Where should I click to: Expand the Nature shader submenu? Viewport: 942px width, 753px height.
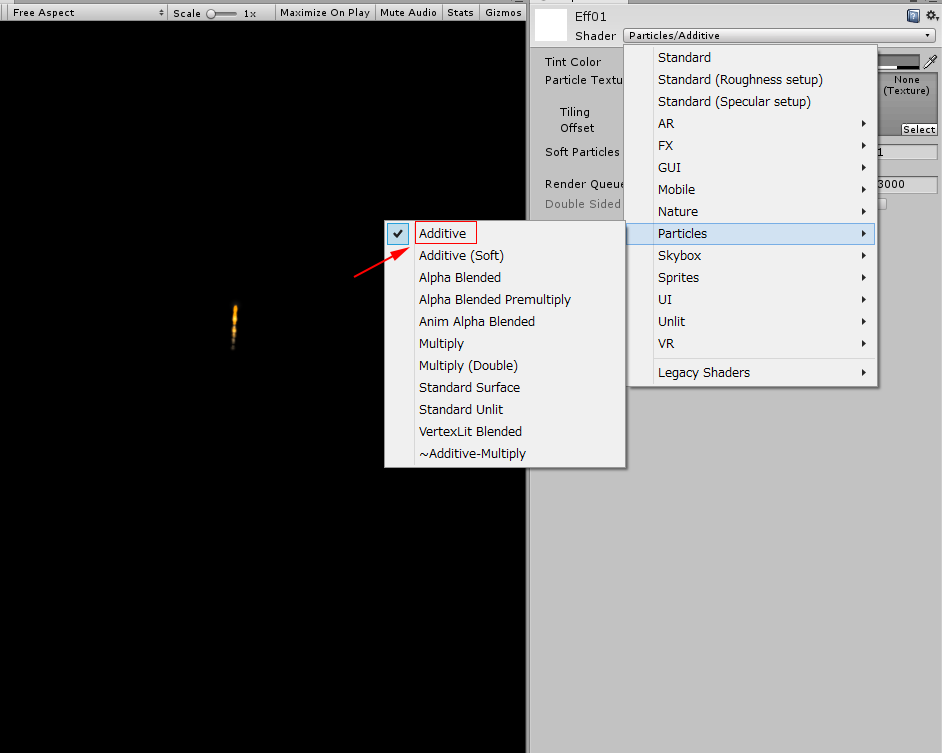751,212
